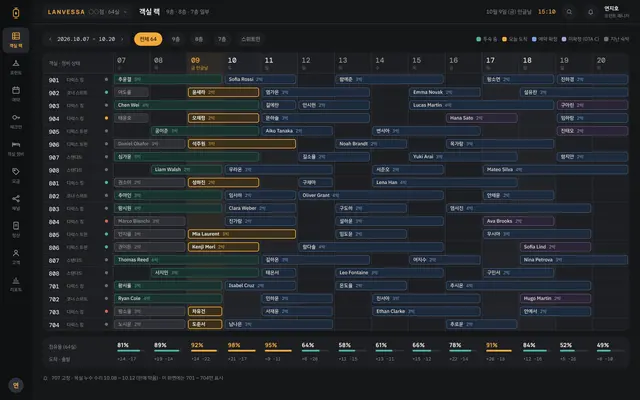The height and width of the screenshot is (400, 640).
Task: Go to next date range arrow
Action: click(122, 39)
